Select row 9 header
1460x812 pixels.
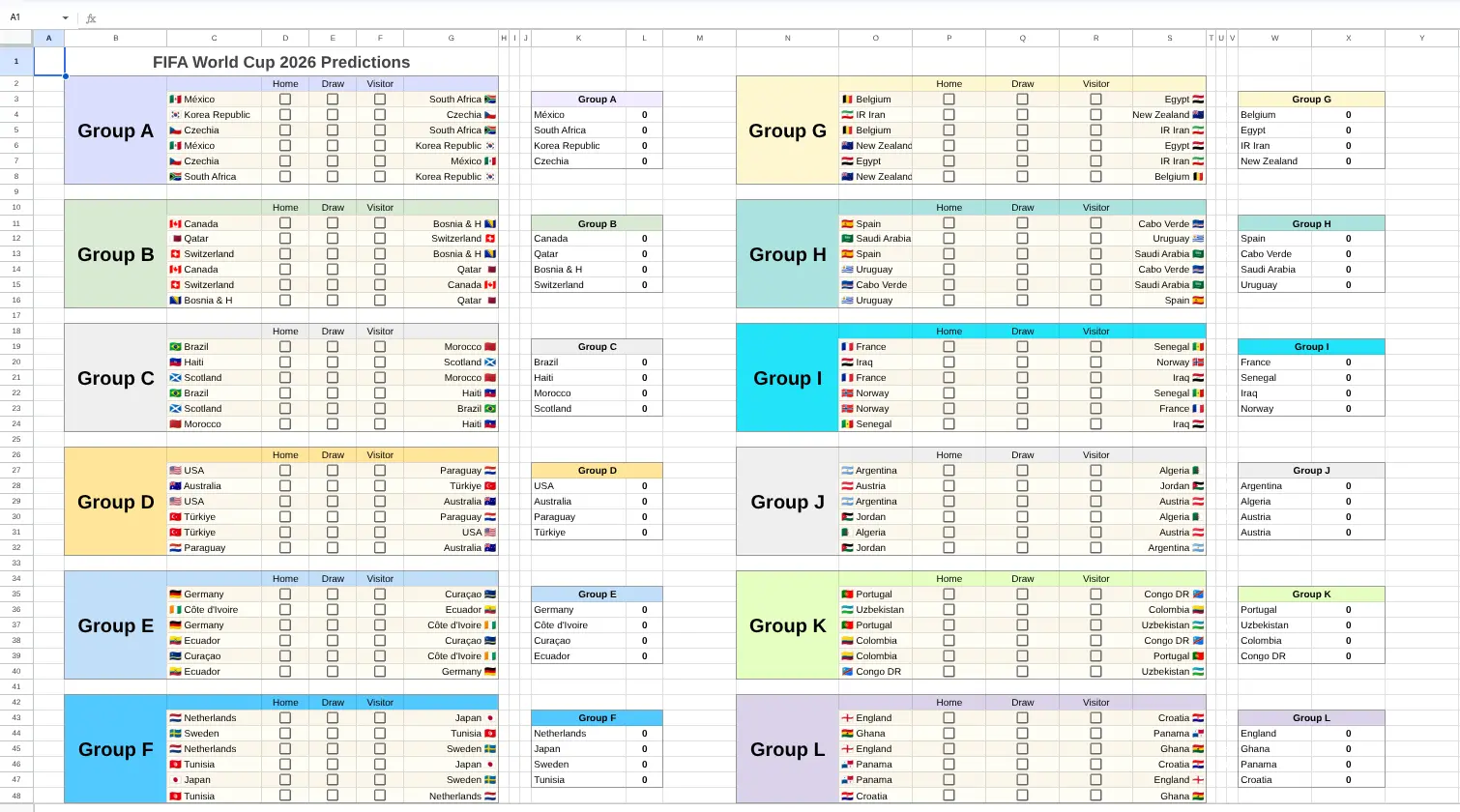click(x=16, y=192)
